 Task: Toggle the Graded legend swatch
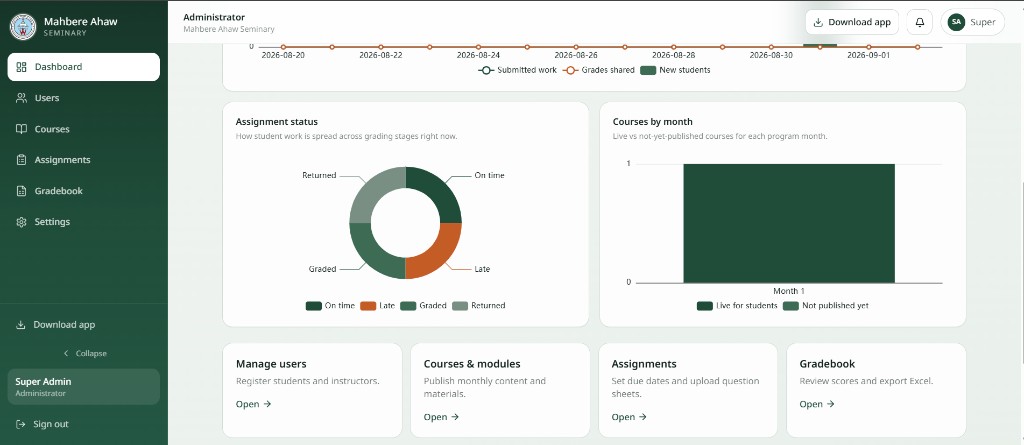408,306
